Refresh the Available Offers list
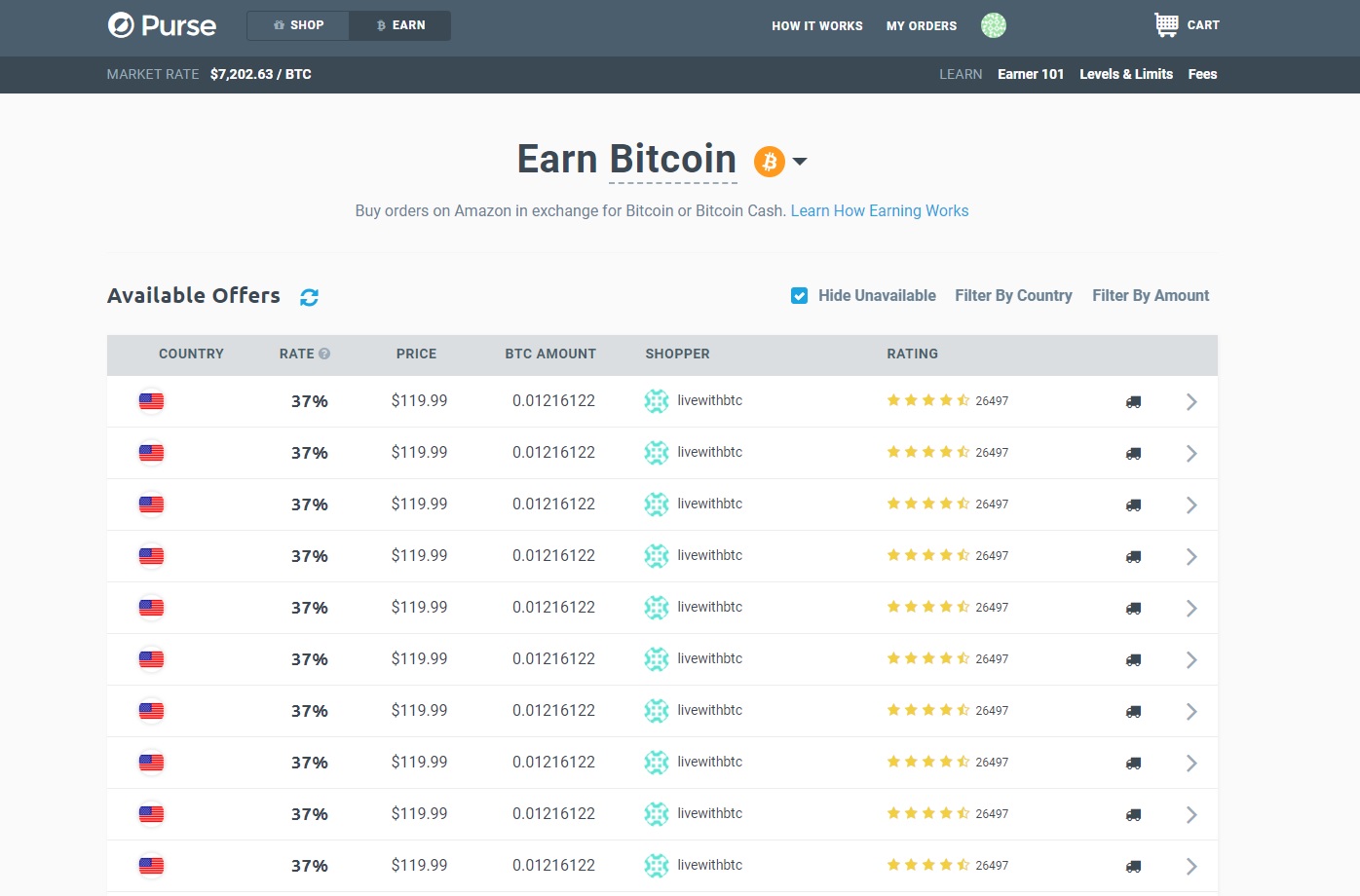1360x896 pixels. coord(309,297)
